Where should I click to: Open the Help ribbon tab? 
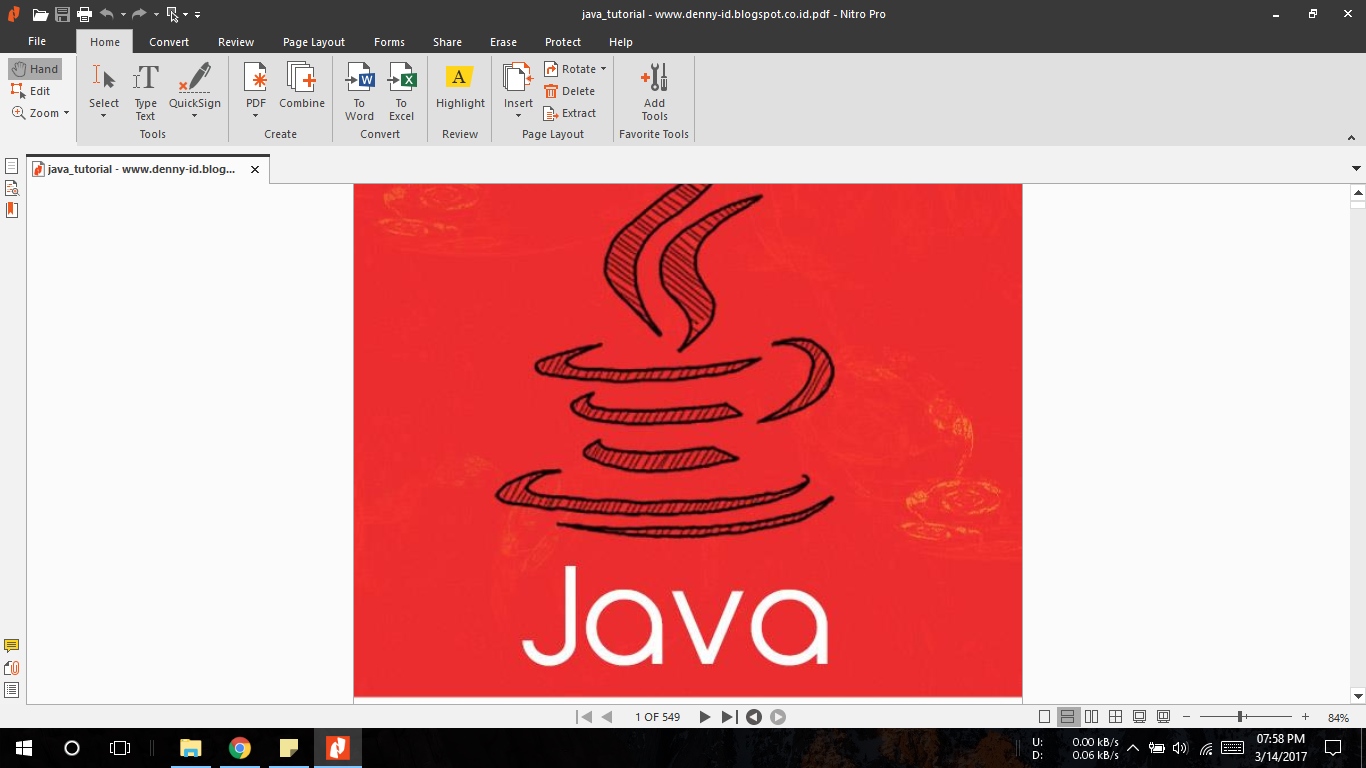tap(621, 42)
